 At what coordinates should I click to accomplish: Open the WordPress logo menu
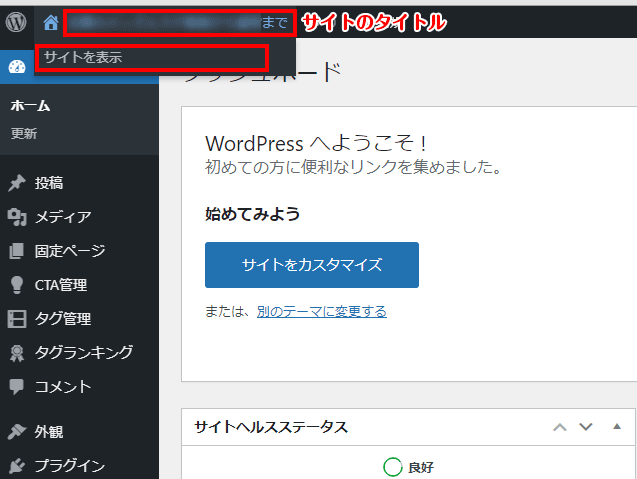click(x=16, y=22)
